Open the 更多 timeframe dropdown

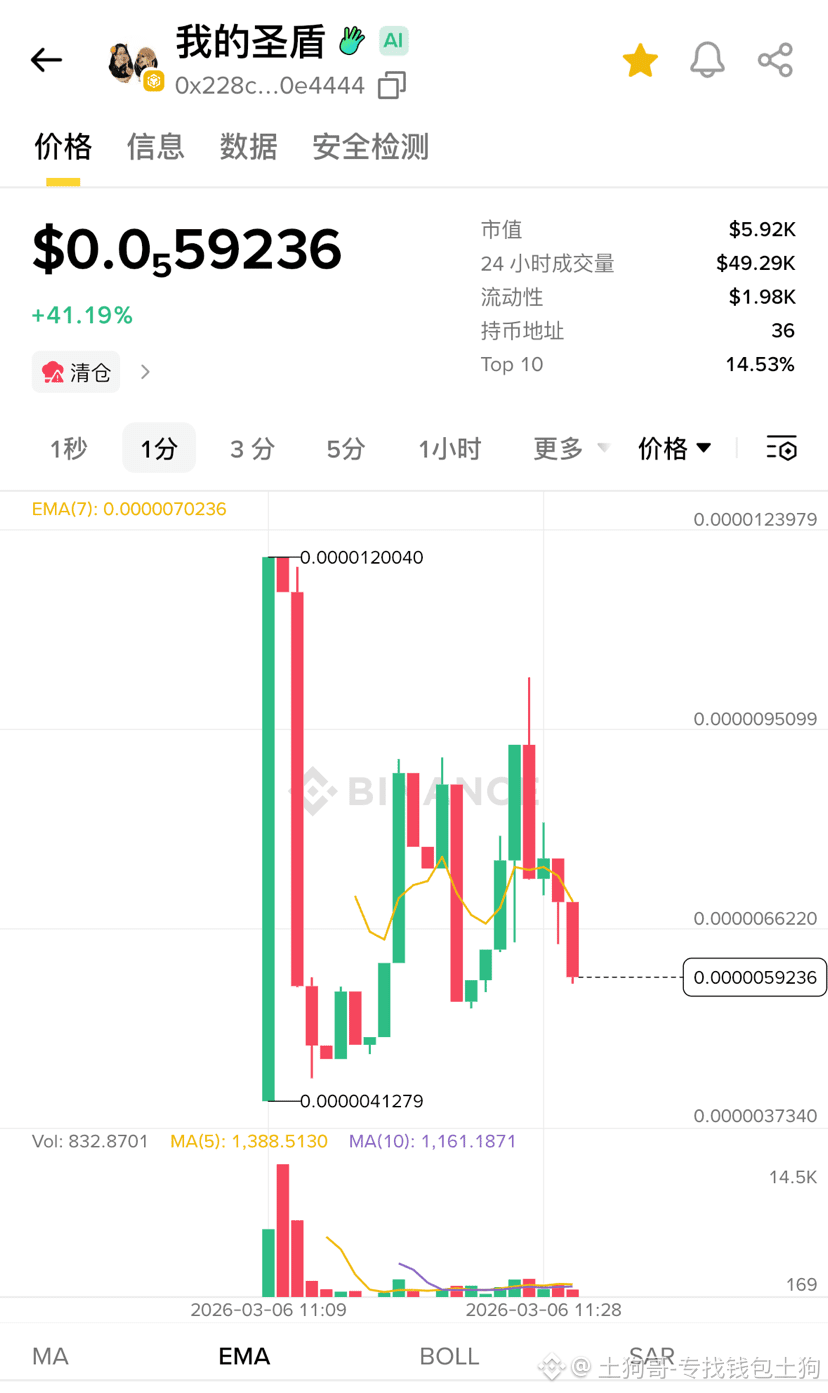[x=571, y=449]
